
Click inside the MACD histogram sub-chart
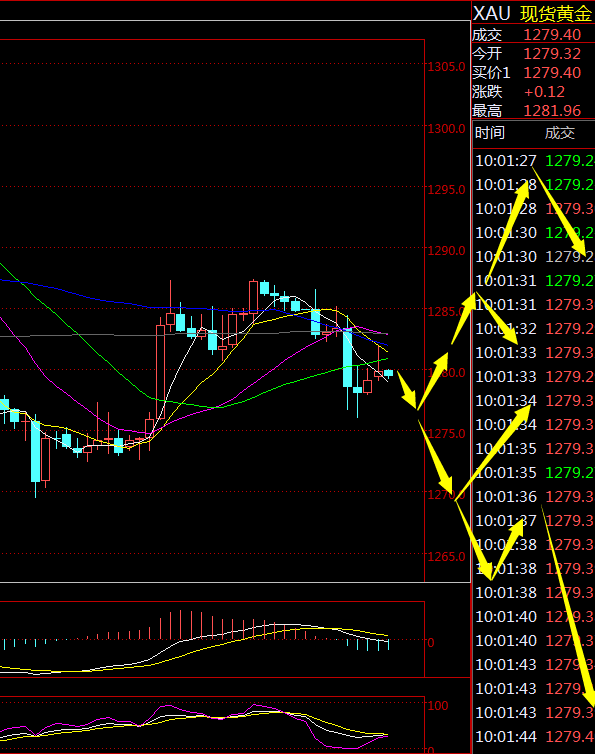212,639
